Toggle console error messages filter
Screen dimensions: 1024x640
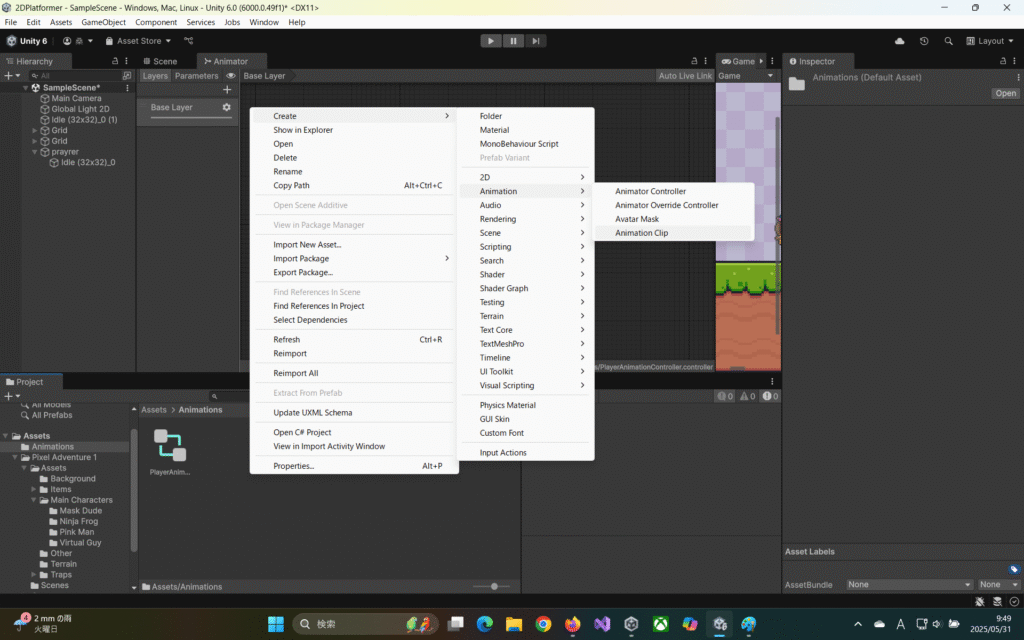pos(770,396)
